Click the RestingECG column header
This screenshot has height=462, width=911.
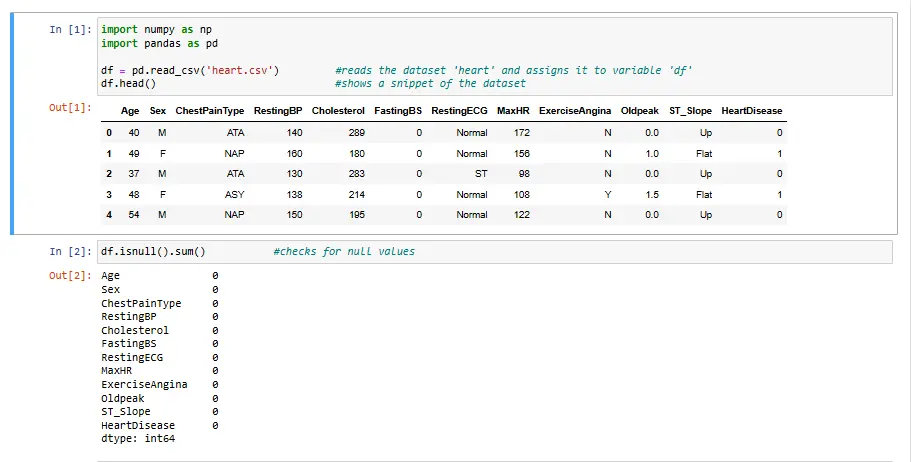[x=459, y=111]
